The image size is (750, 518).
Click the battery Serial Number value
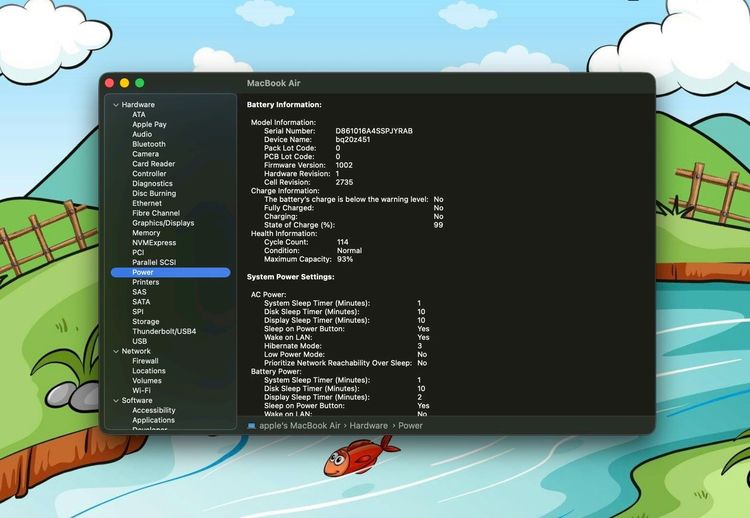coord(374,130)
